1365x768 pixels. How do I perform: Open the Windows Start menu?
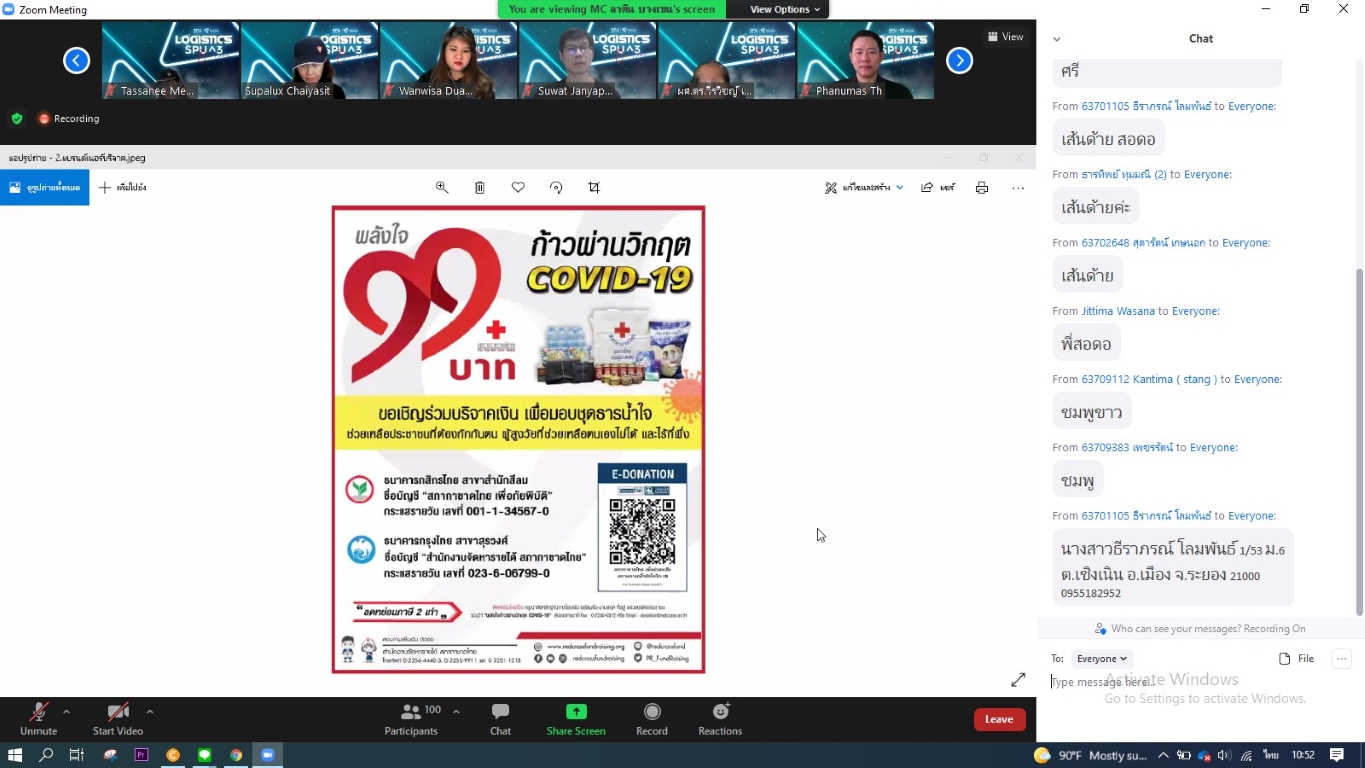[15, 755]
